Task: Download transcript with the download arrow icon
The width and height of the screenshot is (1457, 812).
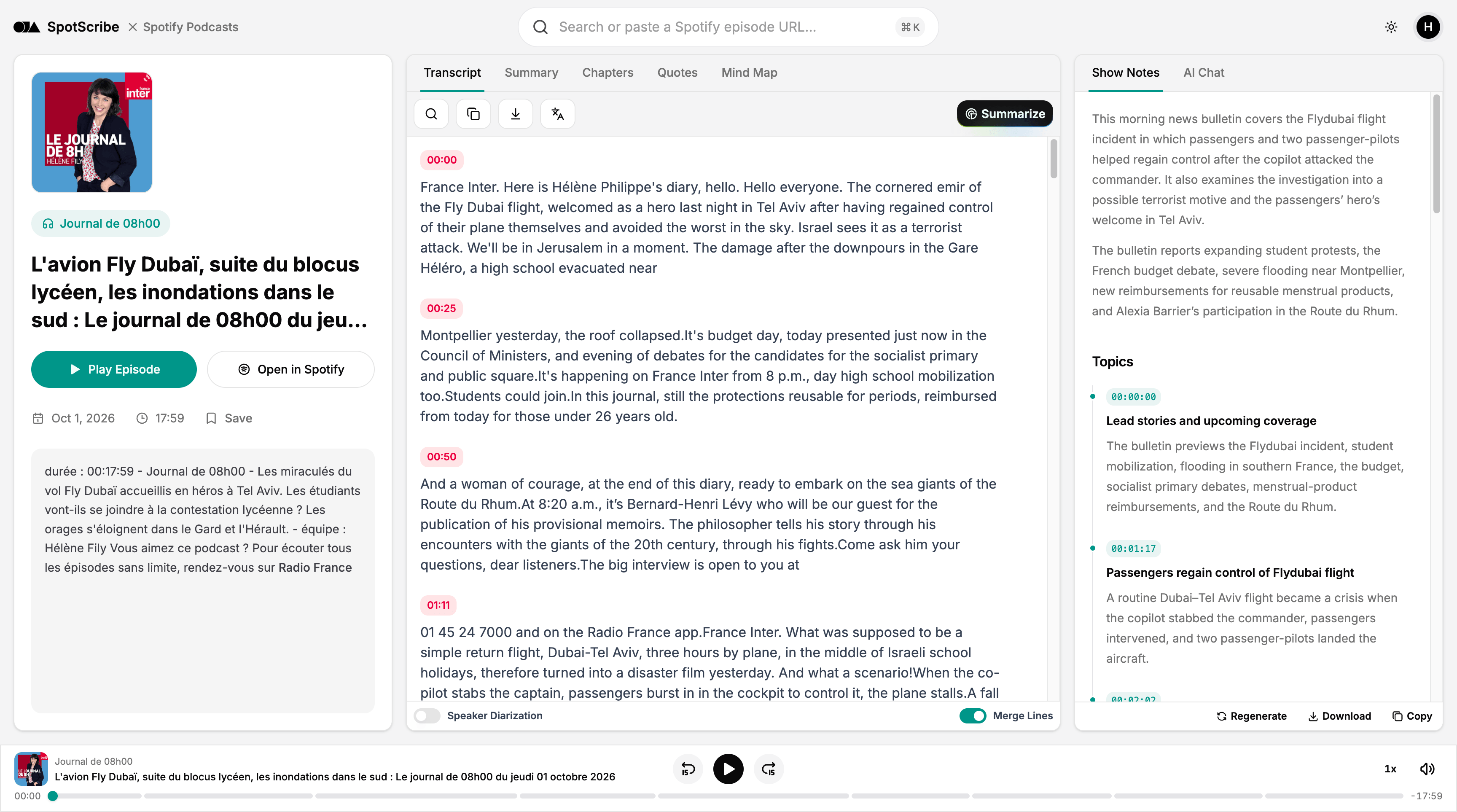Action: click(515, 114)
